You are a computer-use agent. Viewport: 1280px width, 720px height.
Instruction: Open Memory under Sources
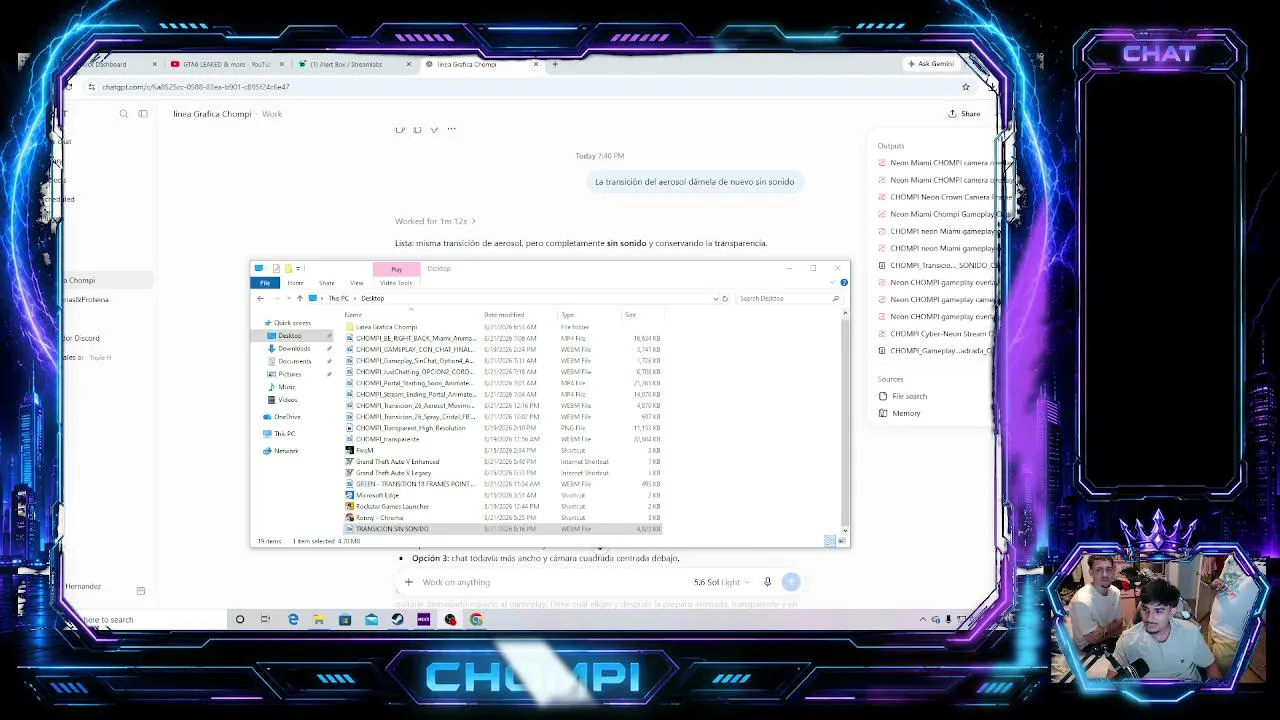pyautogui.click(x=900, y=413)
